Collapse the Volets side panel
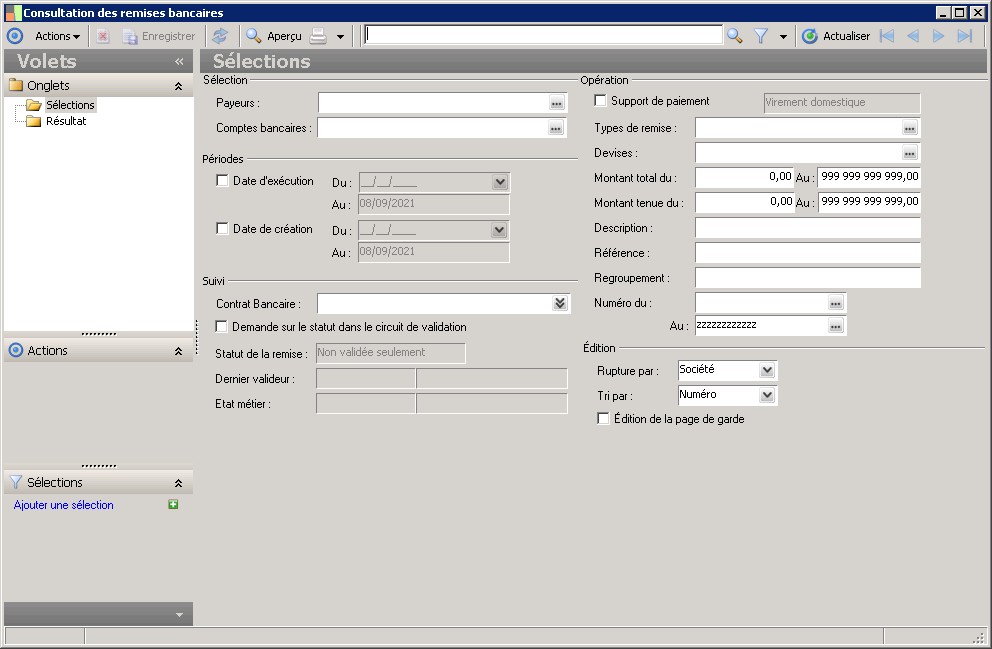The width and height of the screenshot is (992, 649). pyautogui.click(x=179, y=61)
